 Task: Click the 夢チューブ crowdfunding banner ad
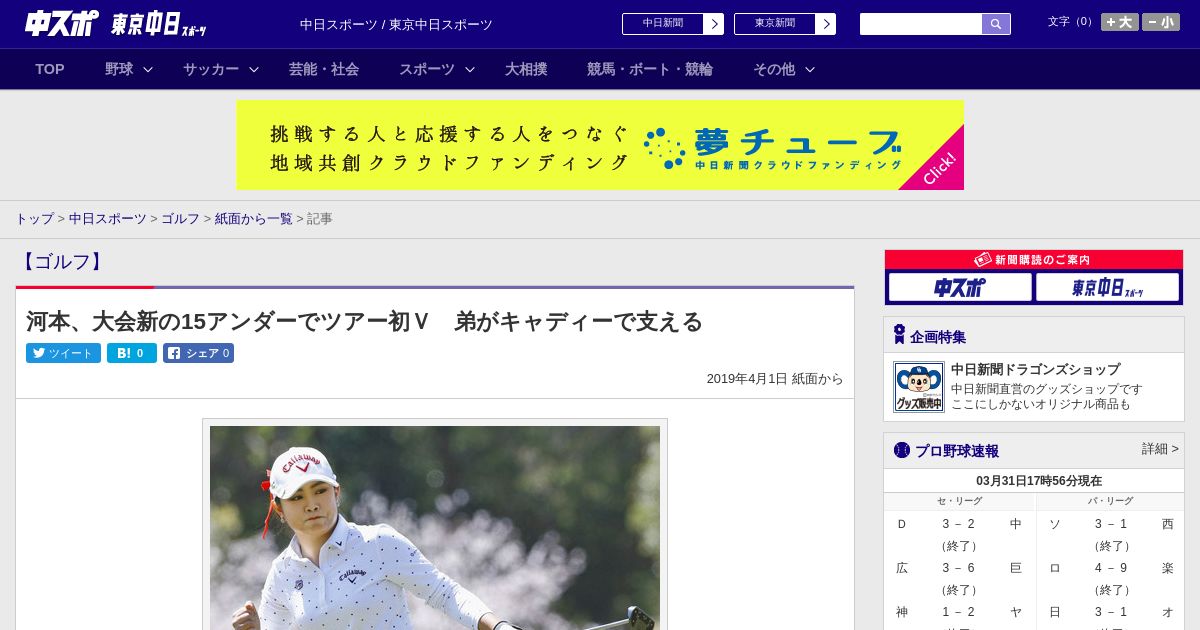coord(600,145)
